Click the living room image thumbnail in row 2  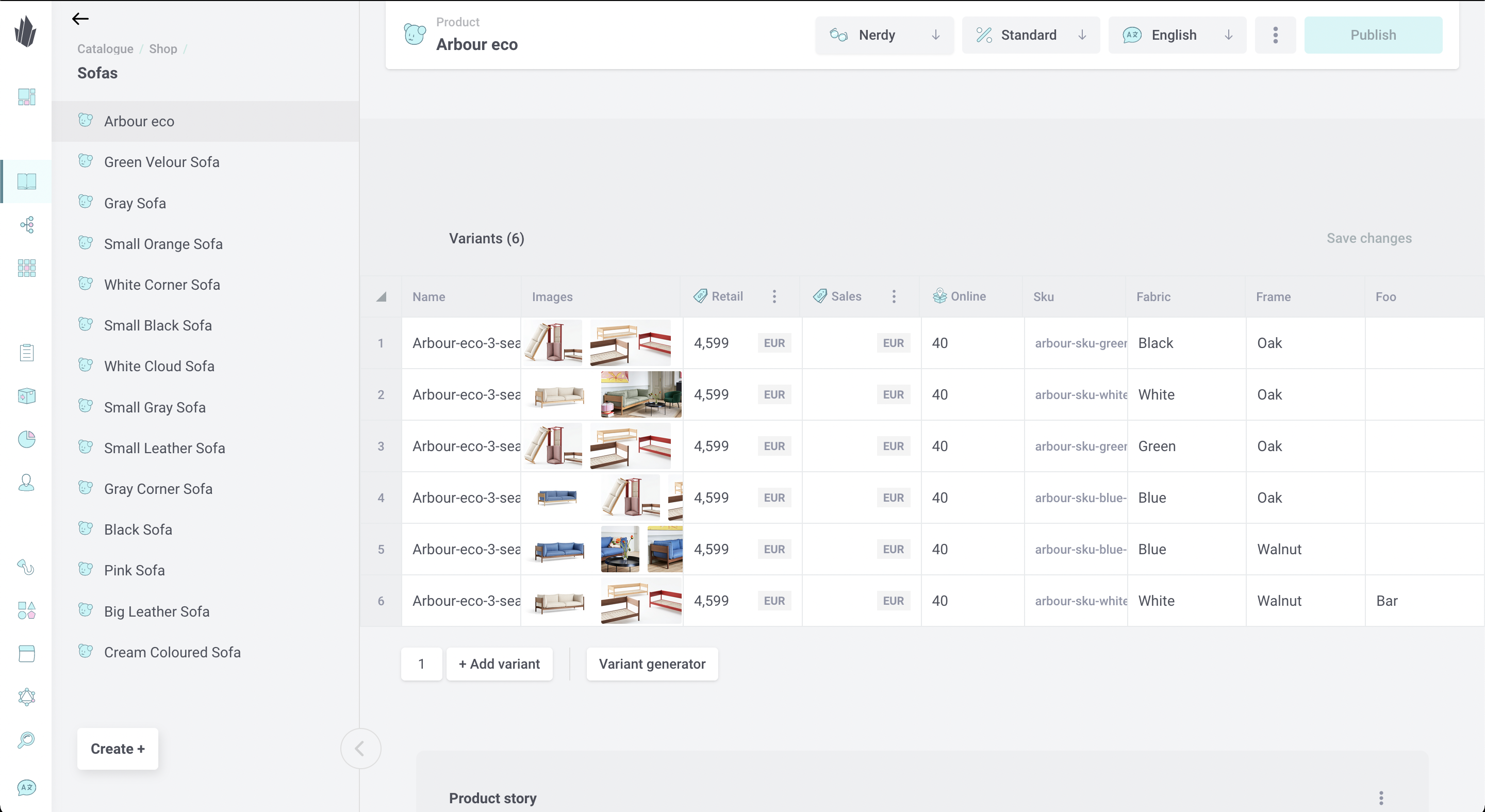click(x=641, y=394)
